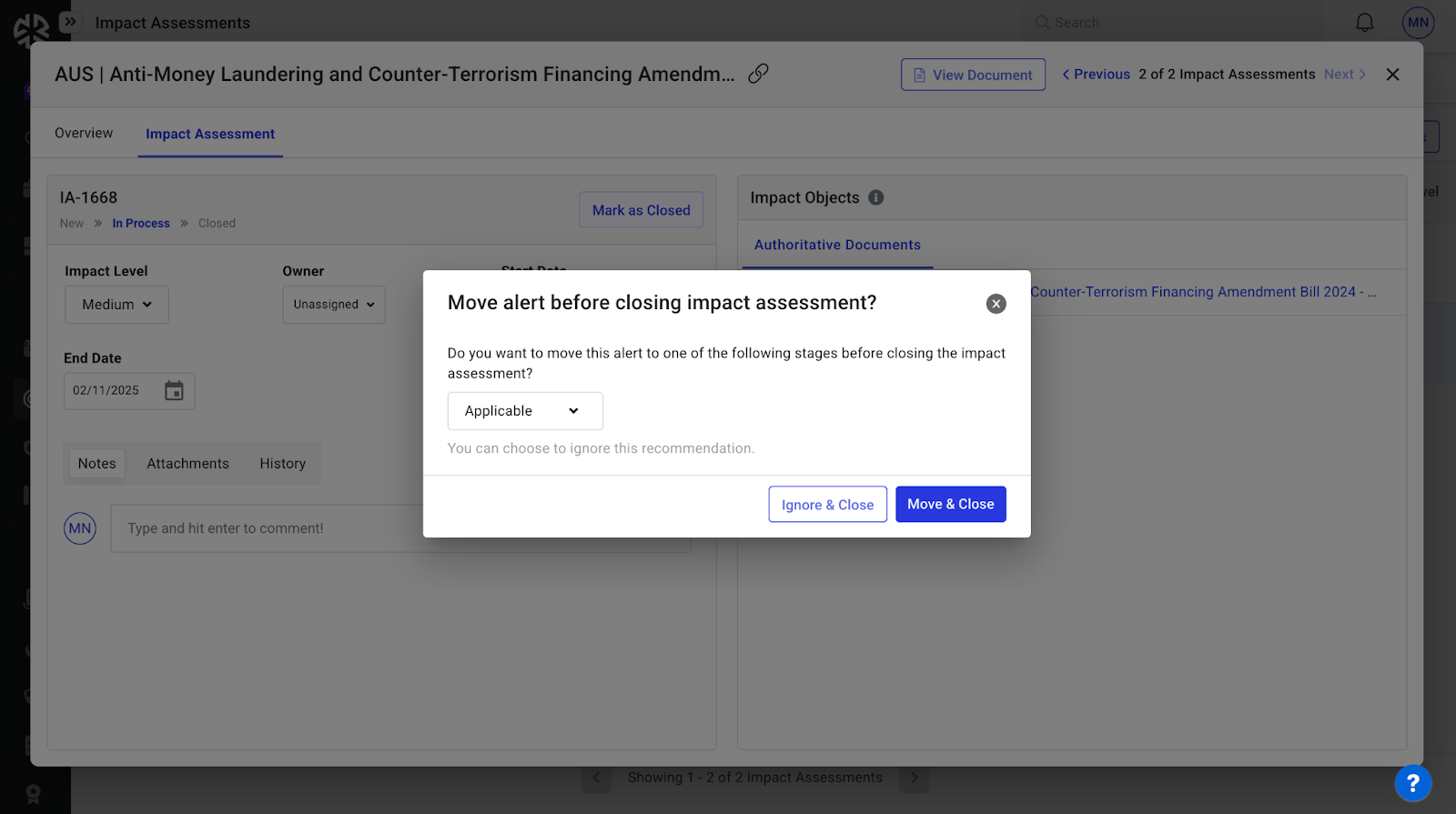Dismiss the dialog with the X icon
This screenshot has height=814, width=1456.
point(996,304)
